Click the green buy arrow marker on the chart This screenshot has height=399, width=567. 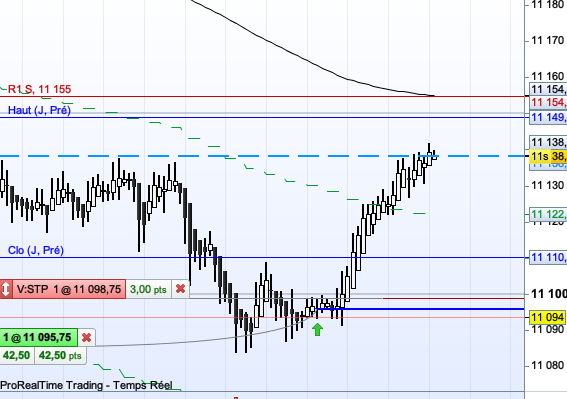[x=317, y=329]
